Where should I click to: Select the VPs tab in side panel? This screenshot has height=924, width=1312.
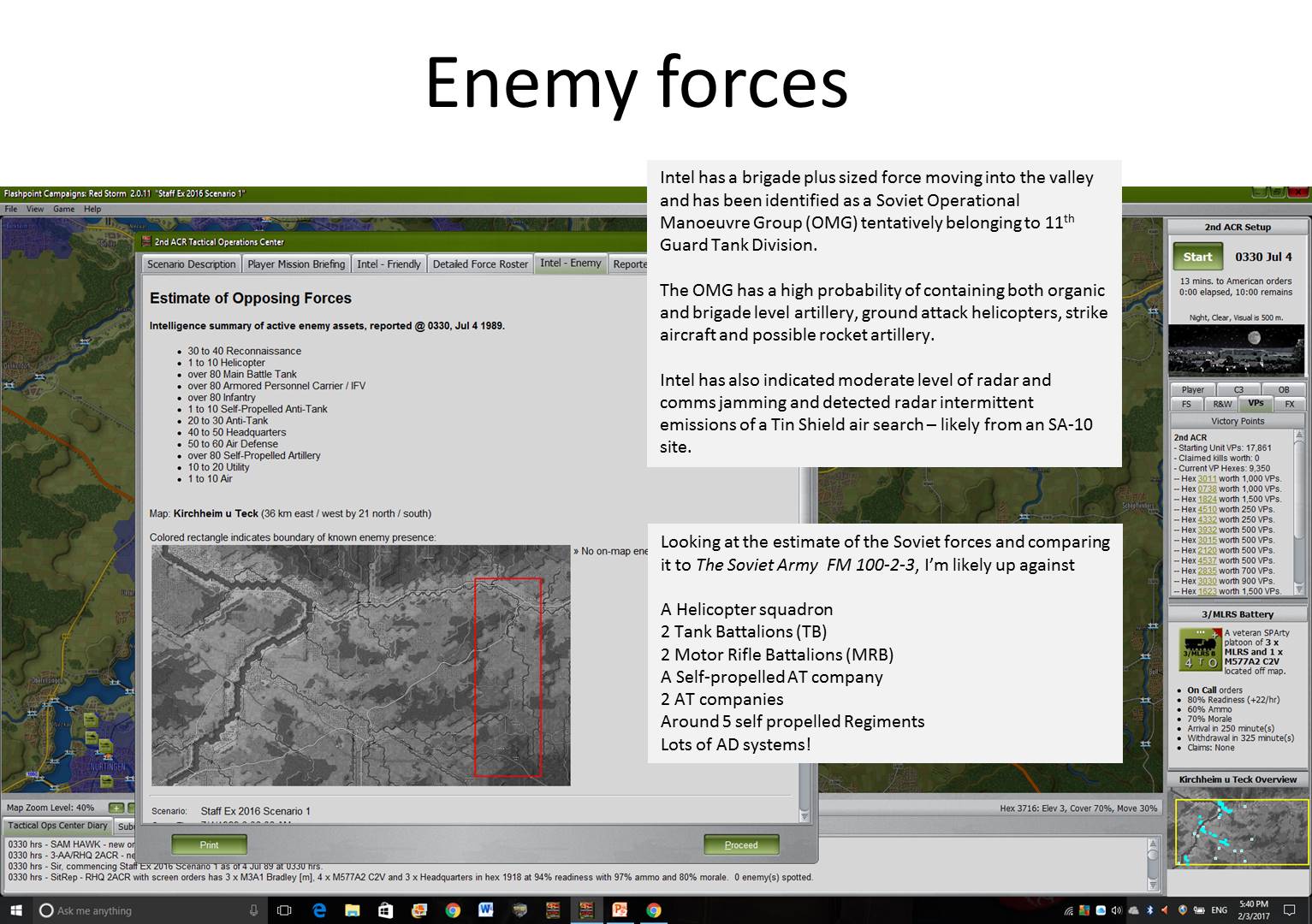[1256, 403]
